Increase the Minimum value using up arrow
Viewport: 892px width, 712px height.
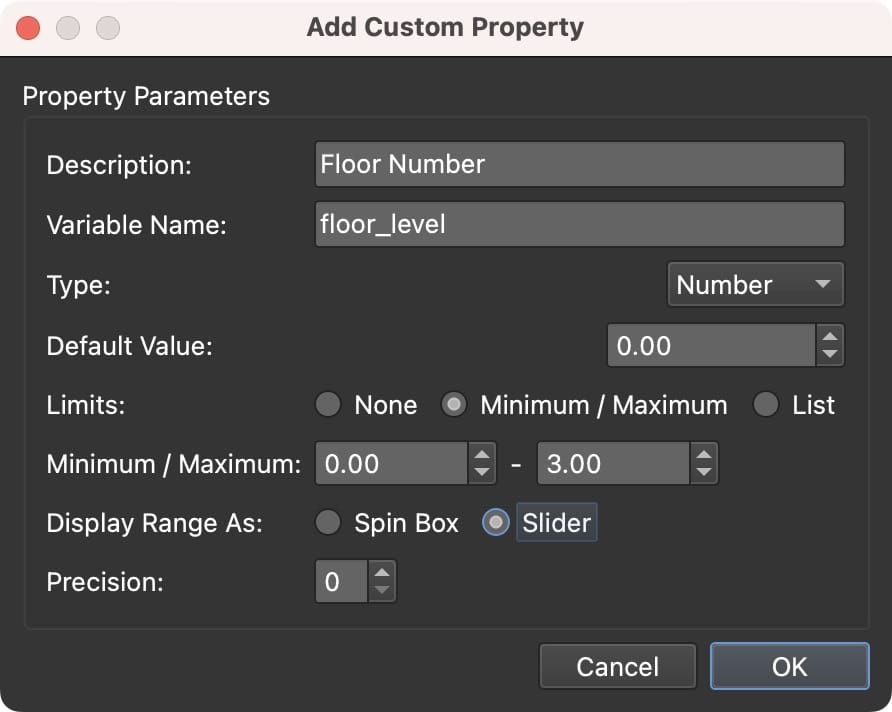pos(480,456)
